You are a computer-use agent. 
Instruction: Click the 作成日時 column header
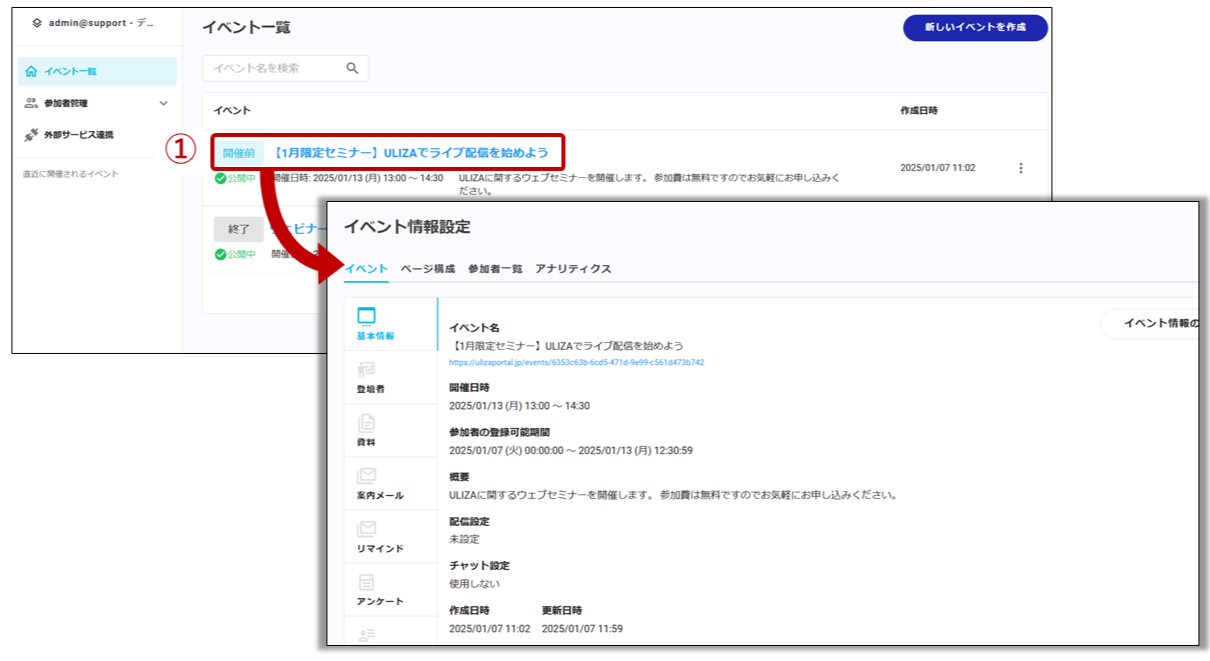pos(919,110)
